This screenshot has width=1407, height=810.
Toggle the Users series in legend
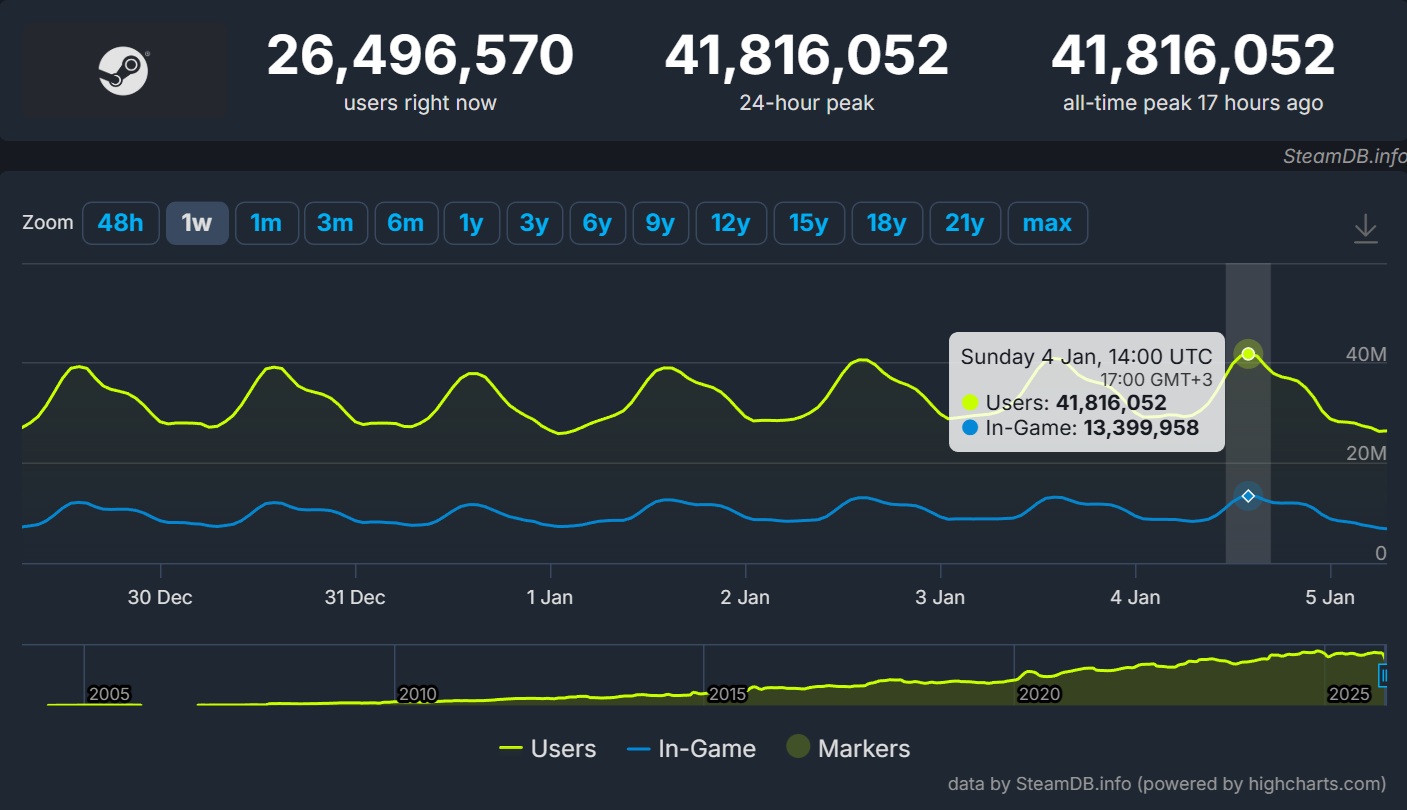point(547,749)
